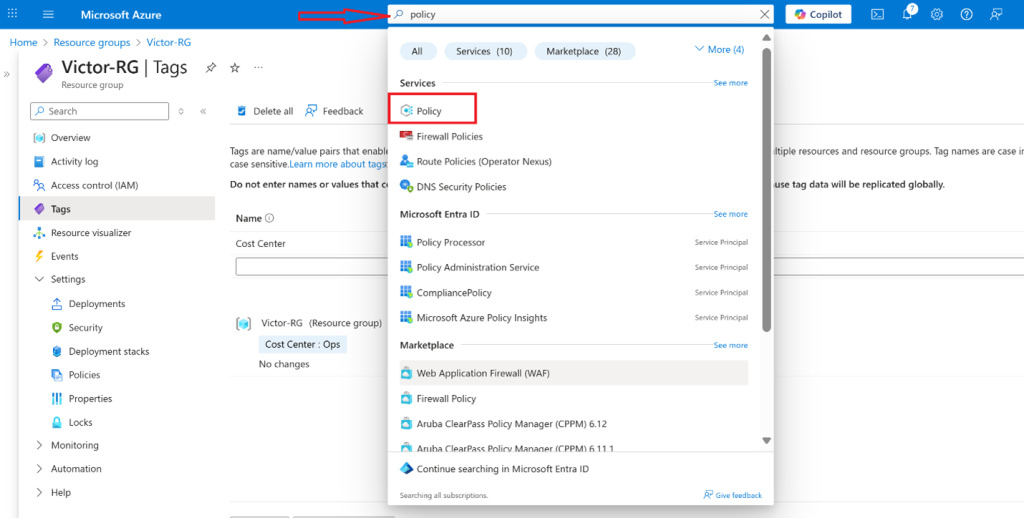Screen dimensions: 1024x518
Task: Clear the search box with X
Action: pos(765,14)
